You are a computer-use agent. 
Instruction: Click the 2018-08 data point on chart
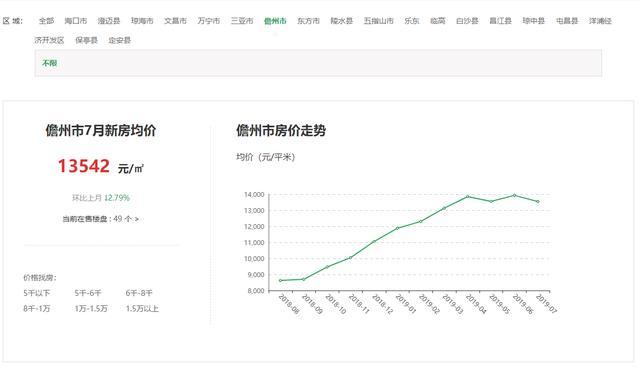(280, 280)
